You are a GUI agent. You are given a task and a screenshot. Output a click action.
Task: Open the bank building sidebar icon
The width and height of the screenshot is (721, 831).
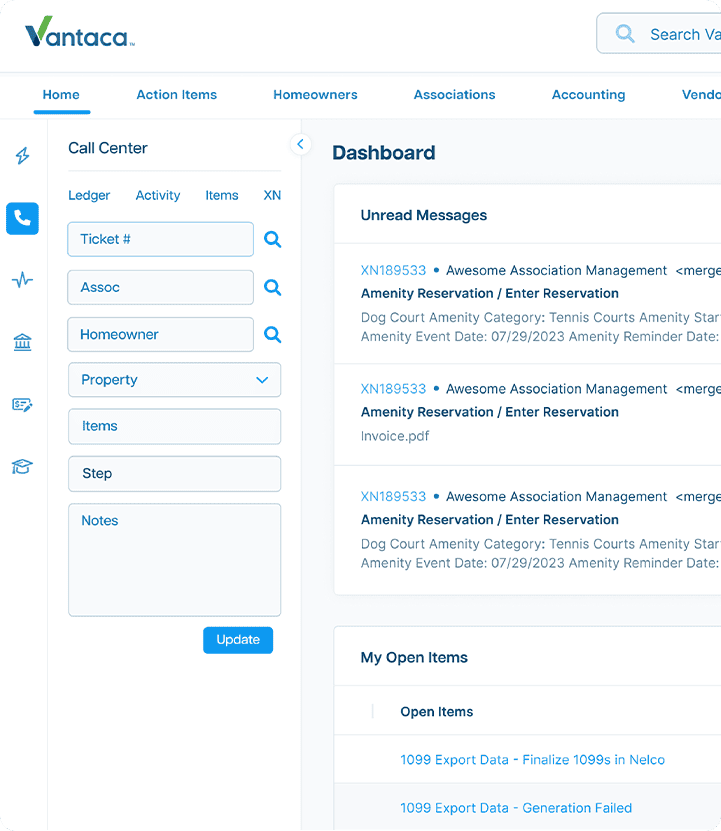click(22, 343)
